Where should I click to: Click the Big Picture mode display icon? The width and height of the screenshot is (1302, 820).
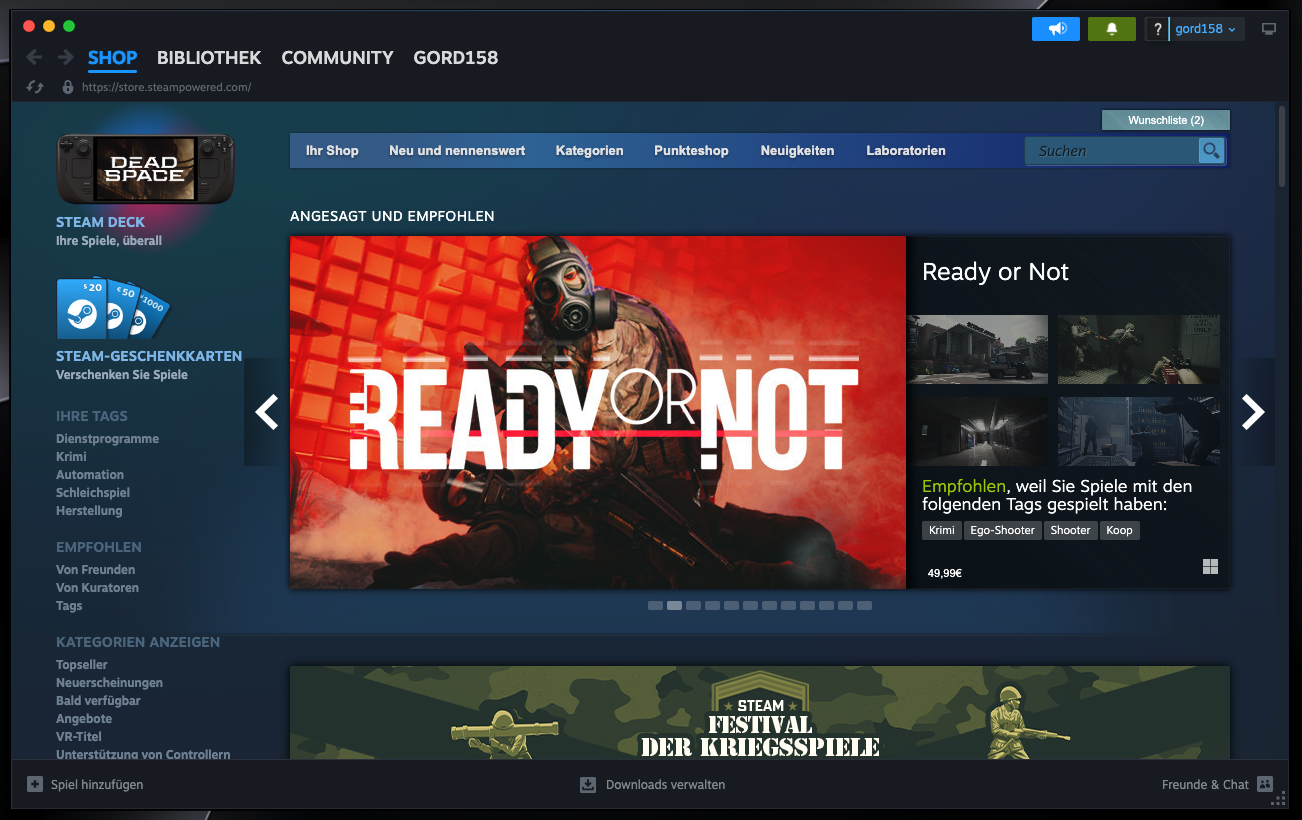coord(1268,29)
